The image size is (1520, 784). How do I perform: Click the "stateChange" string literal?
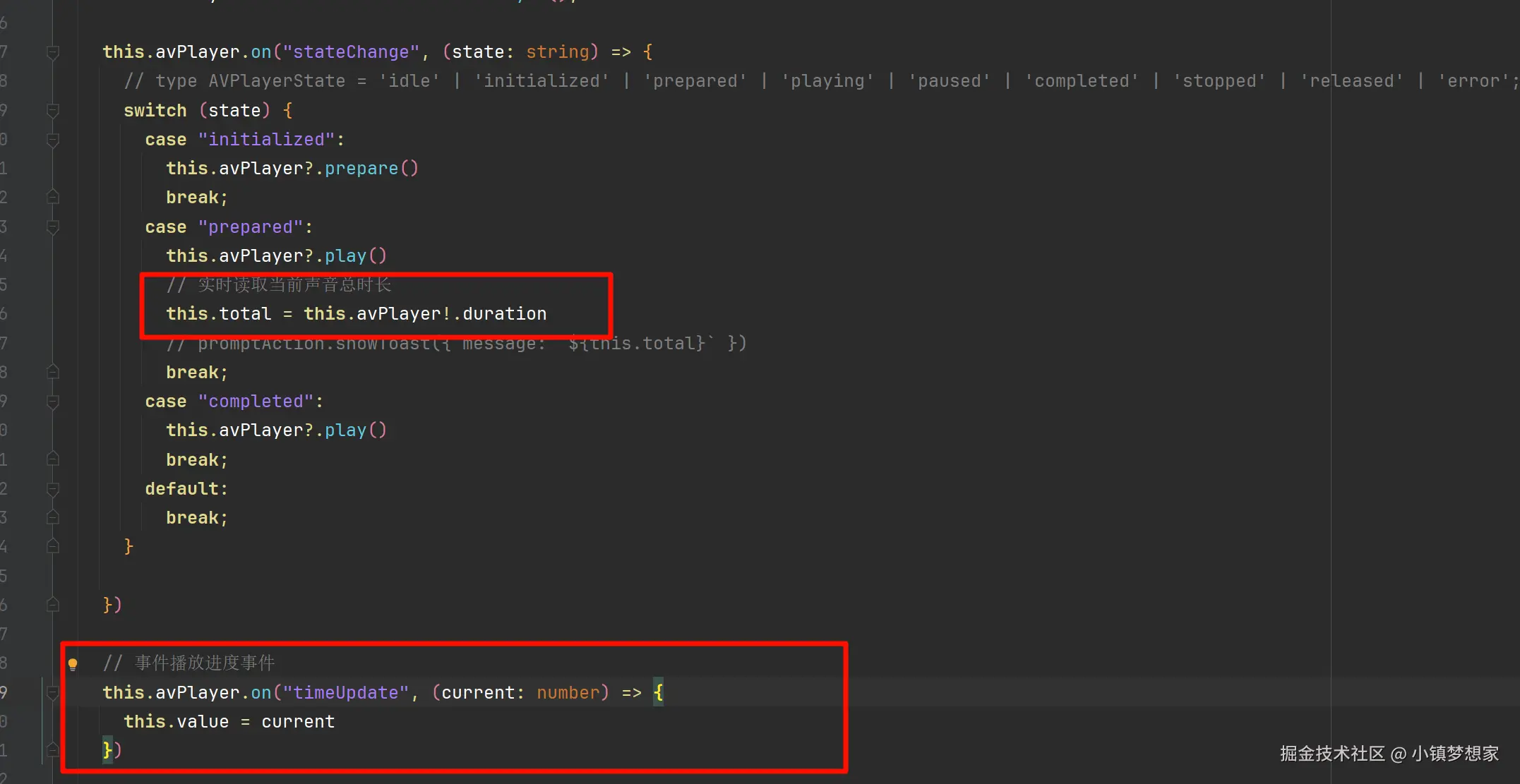pos(350,52)
